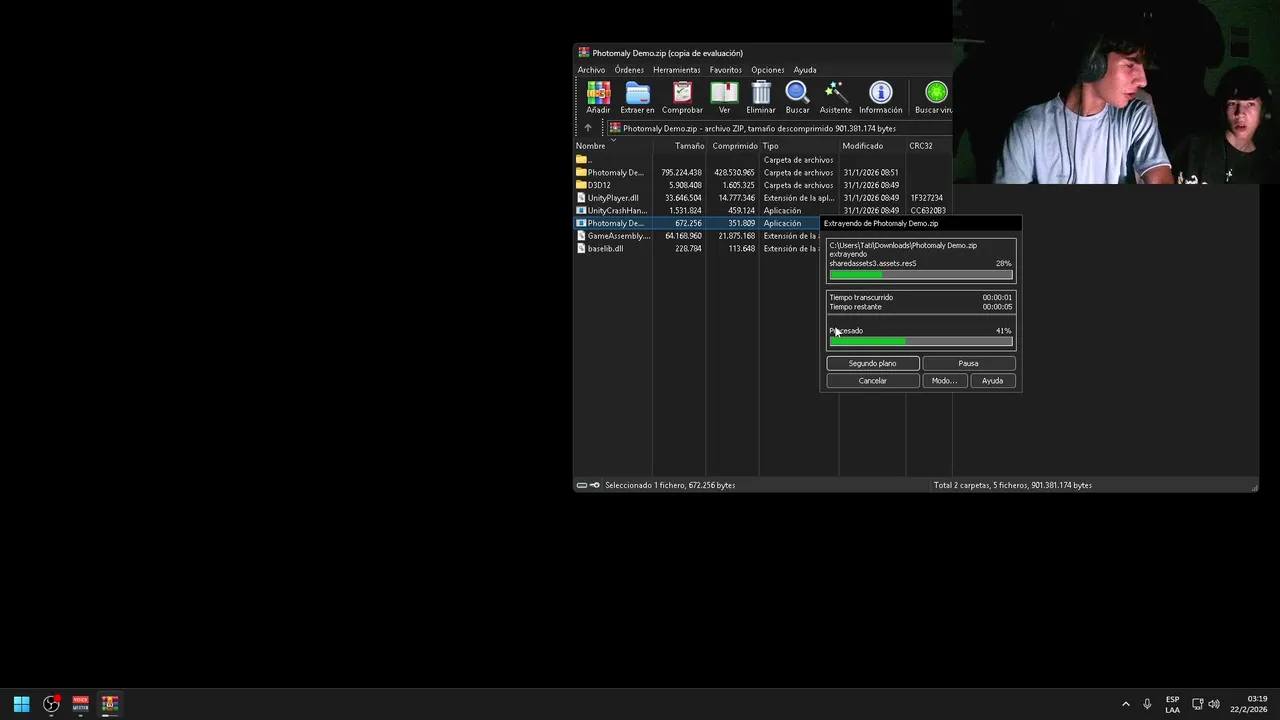The width and height of the screenshot is (1280, 720).
Task: Open the Windows Start menu
Action: [21, 704]
